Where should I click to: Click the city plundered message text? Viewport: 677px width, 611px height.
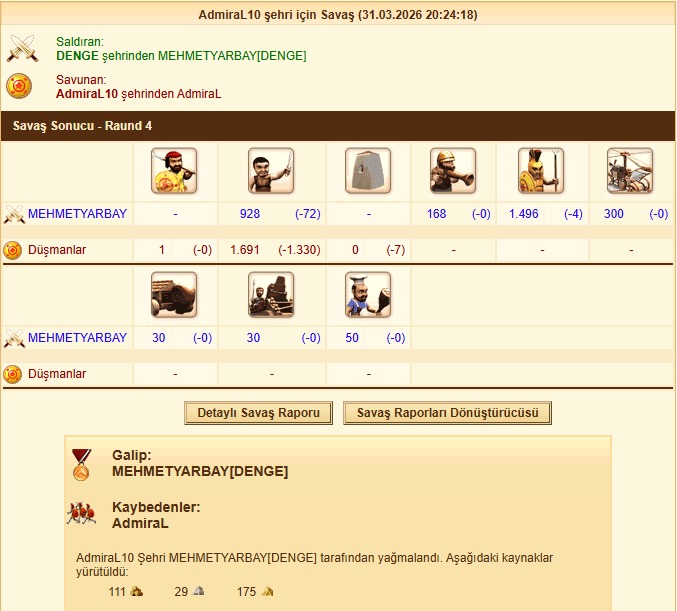click(x=314, y=564)
